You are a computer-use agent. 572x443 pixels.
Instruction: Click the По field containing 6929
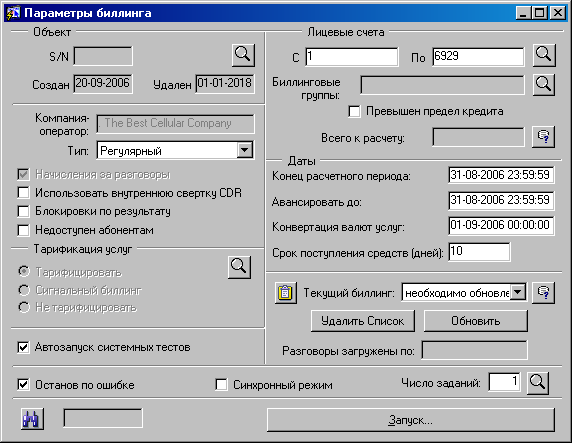pyautogui.click(x=478, y=57)
